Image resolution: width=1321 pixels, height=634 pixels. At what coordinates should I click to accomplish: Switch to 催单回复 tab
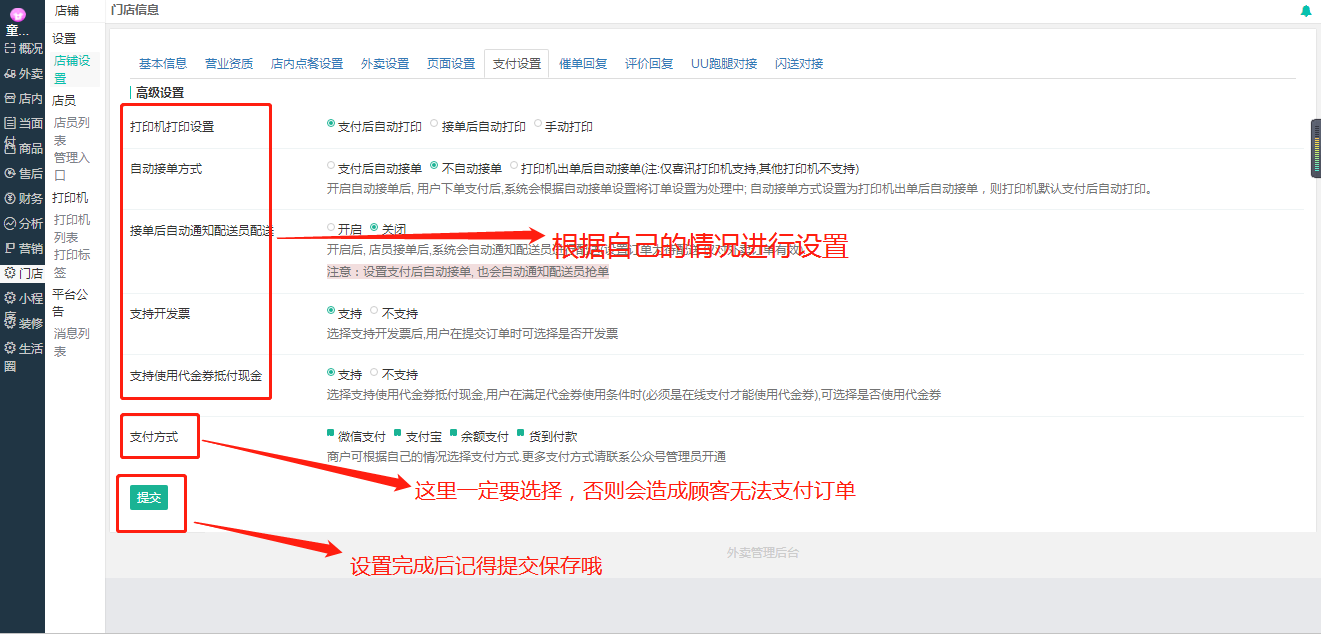point(583,63)
